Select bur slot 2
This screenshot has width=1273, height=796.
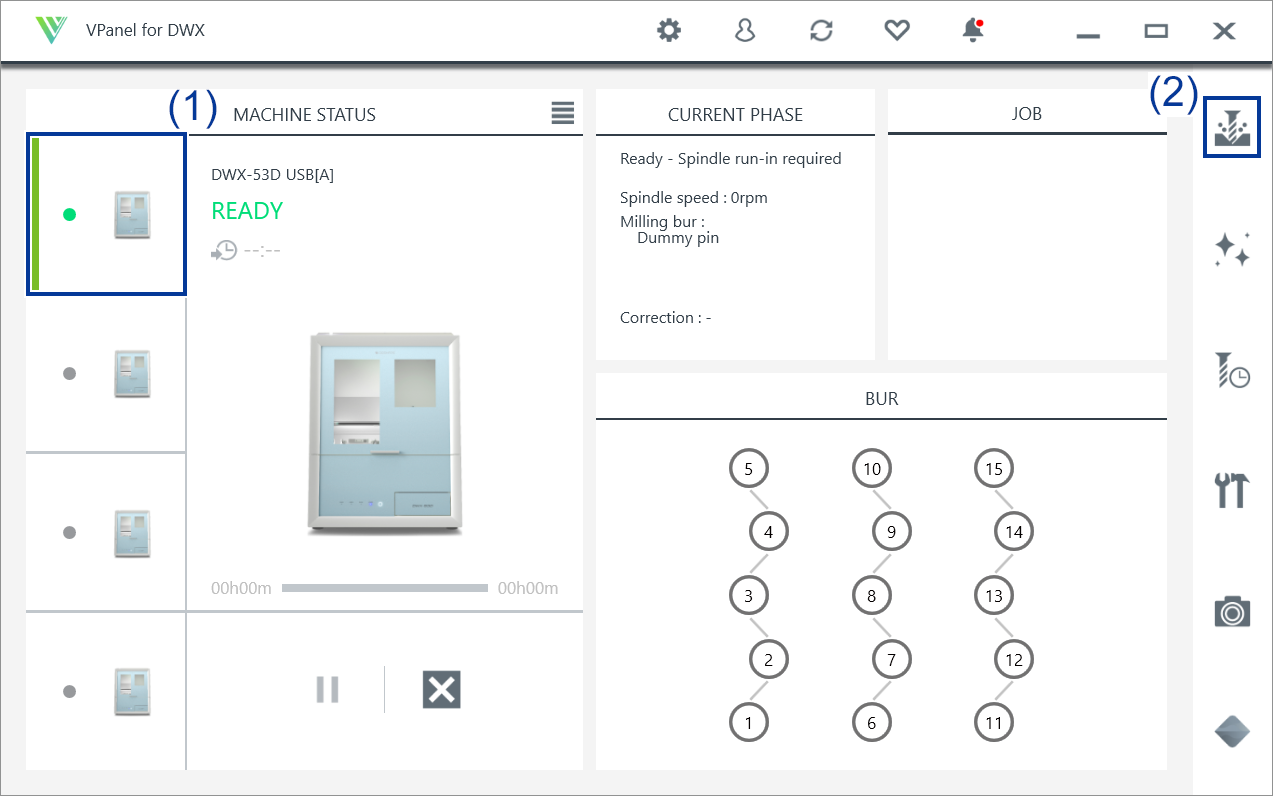click(x=769, y=659)
